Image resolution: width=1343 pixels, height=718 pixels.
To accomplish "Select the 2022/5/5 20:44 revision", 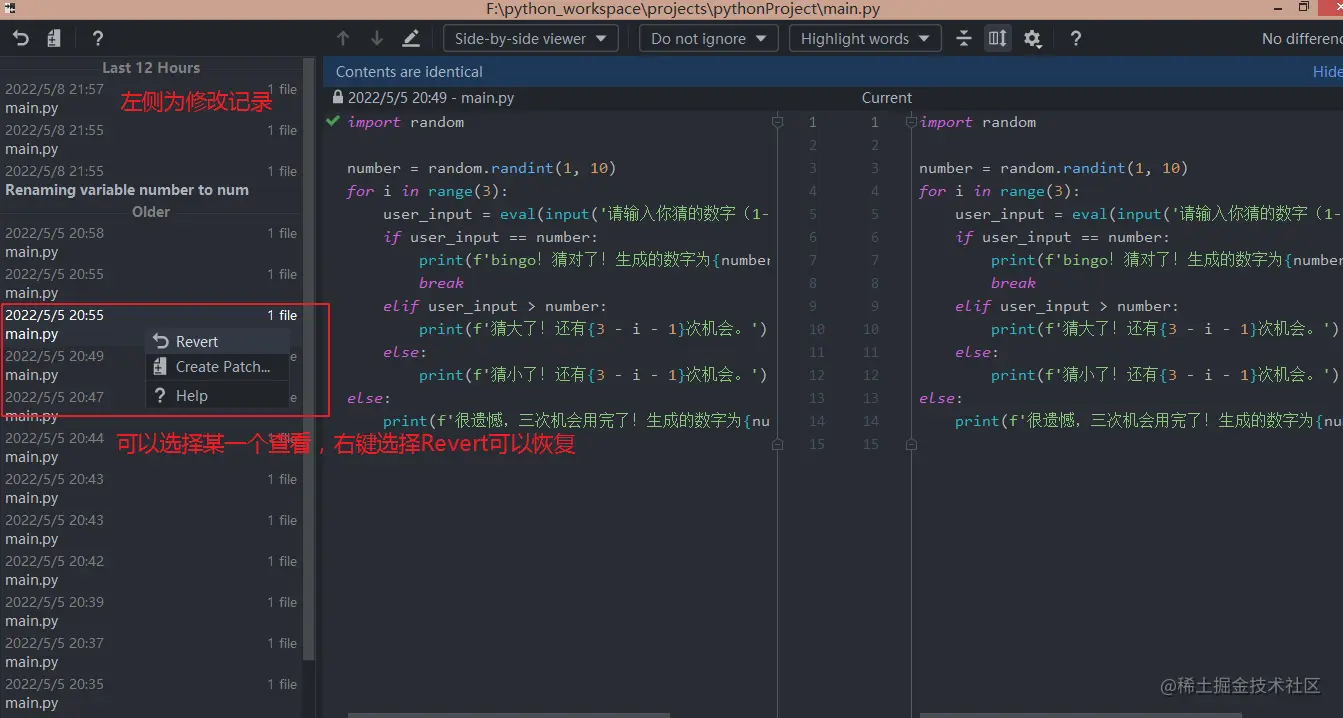I will pyautogui.click(x=151, y=447).
